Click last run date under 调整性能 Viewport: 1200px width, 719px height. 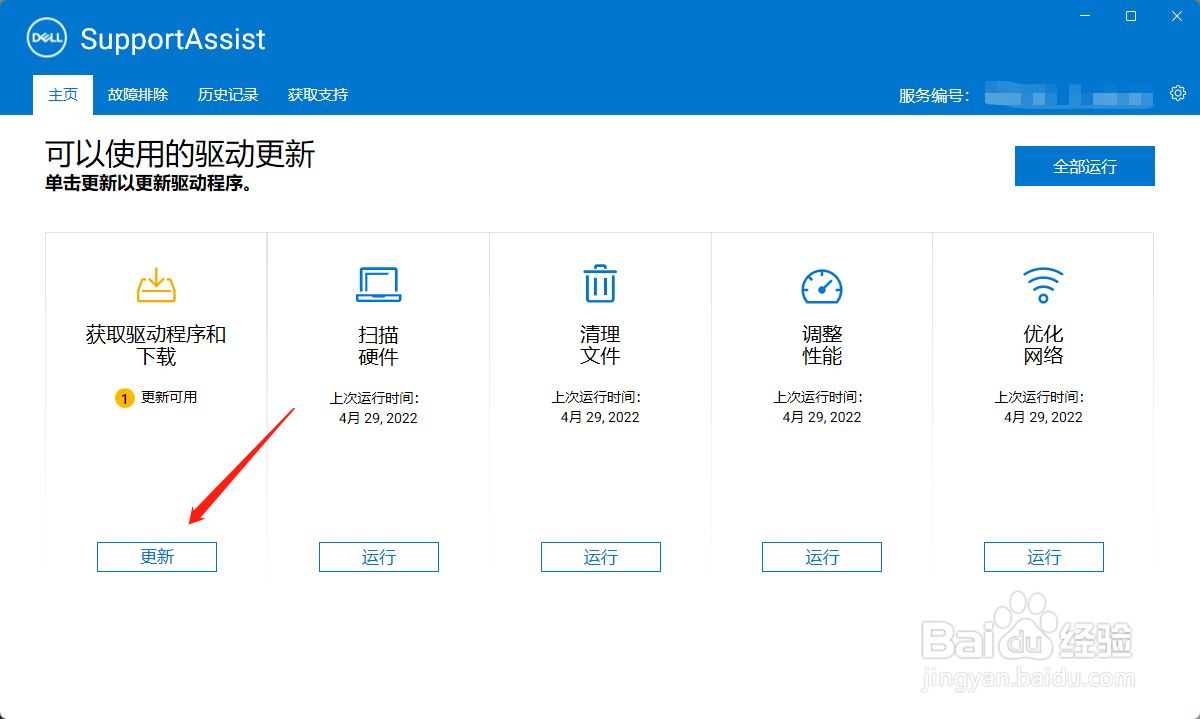pos(822,418)
